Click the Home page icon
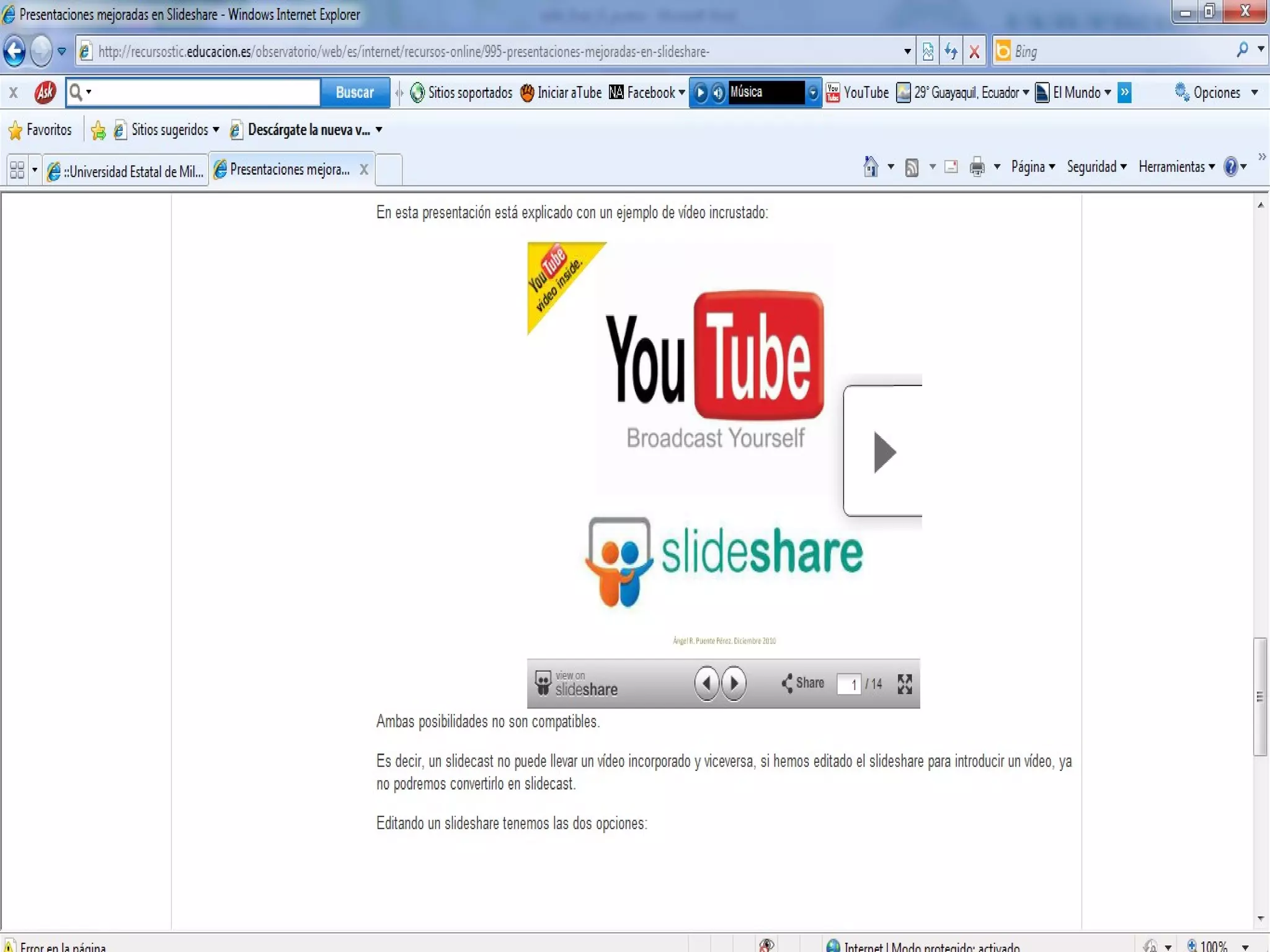The width and height of the screenshot is (1270, 952). click(x=871, y=167)
